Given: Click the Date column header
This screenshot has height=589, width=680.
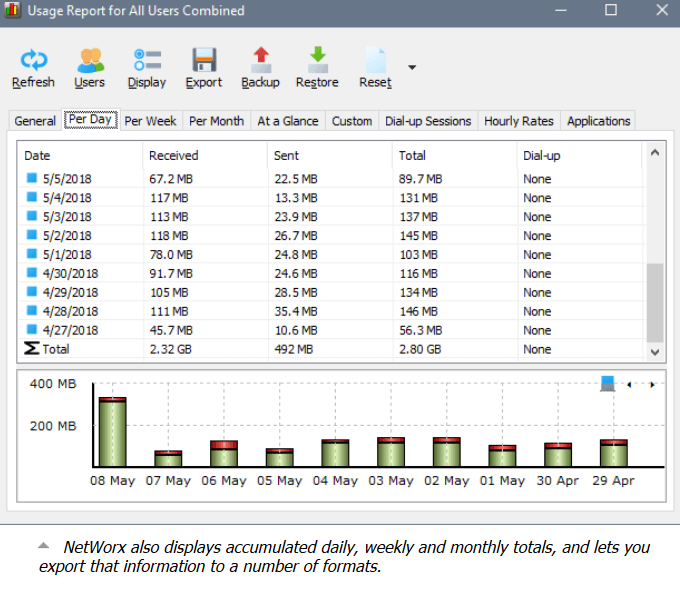Looking at the screenshot, I should (38, 156).
